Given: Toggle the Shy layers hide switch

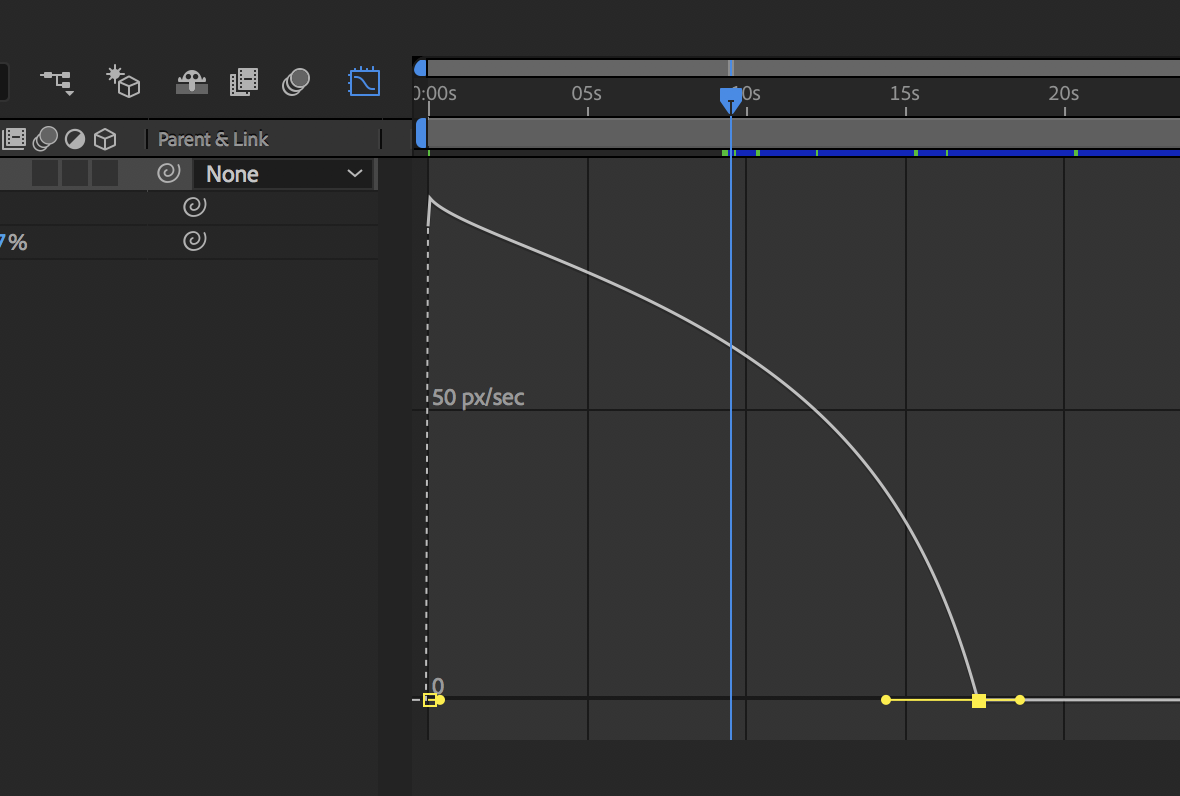Looking at the screenshot, I should click(190, 81).
